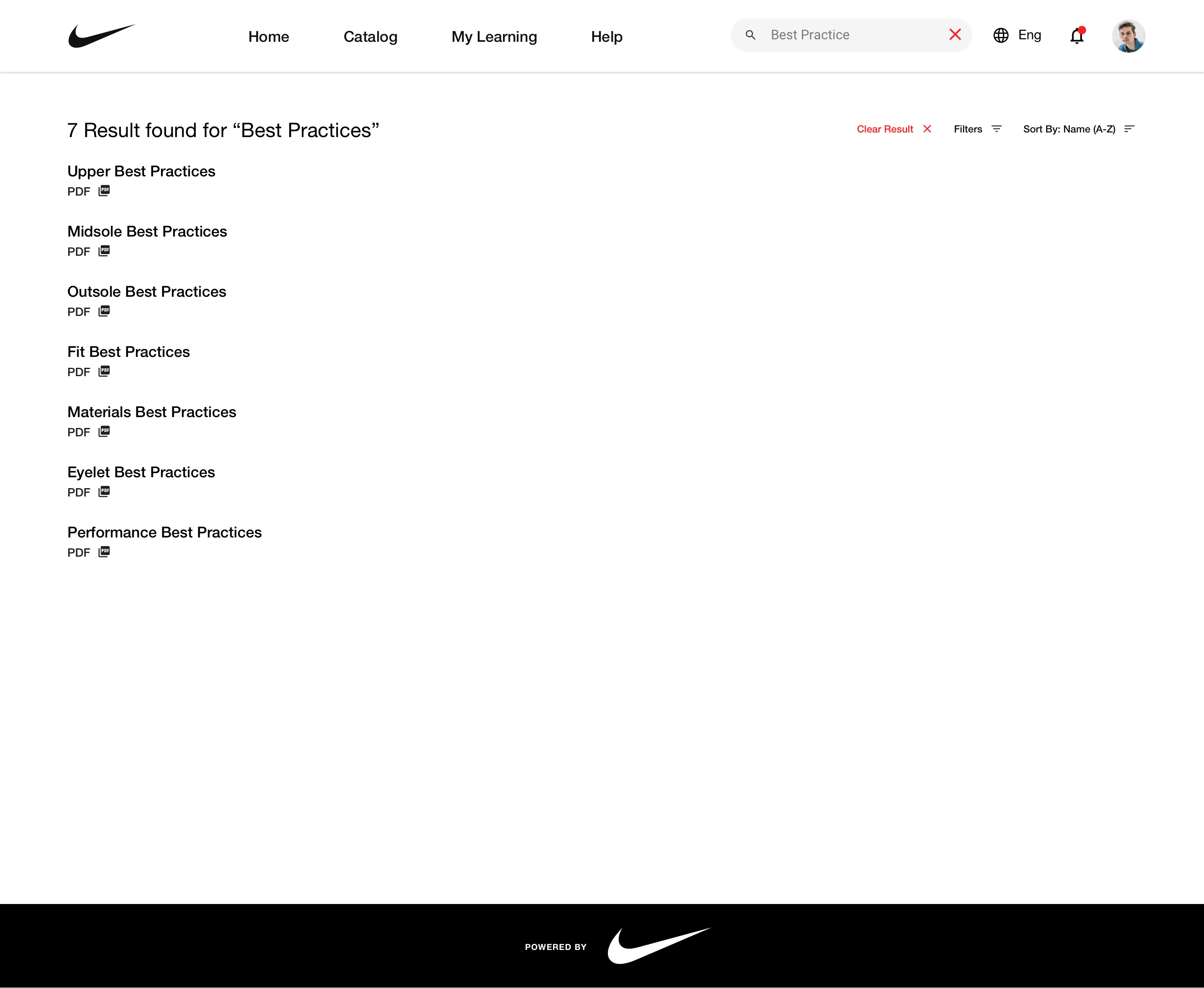
Task: Click the red X beside Clear Result
Action: 927,129
